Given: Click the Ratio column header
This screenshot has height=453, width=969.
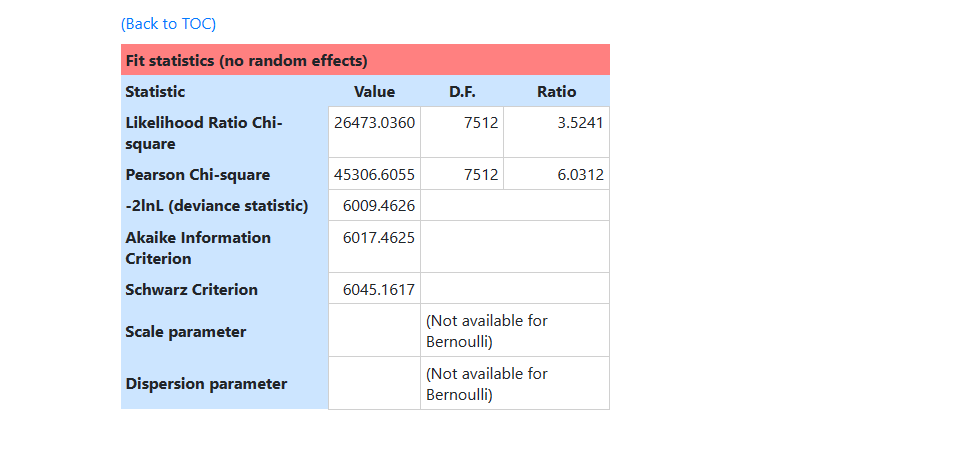Looking at the screenshot, I should pyautogui.click(x=556, y=91).
